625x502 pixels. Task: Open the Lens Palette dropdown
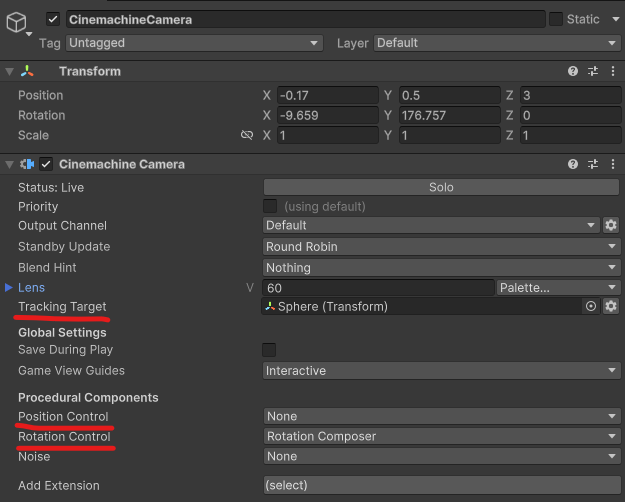pyautogui.click(x=558, y=287)
